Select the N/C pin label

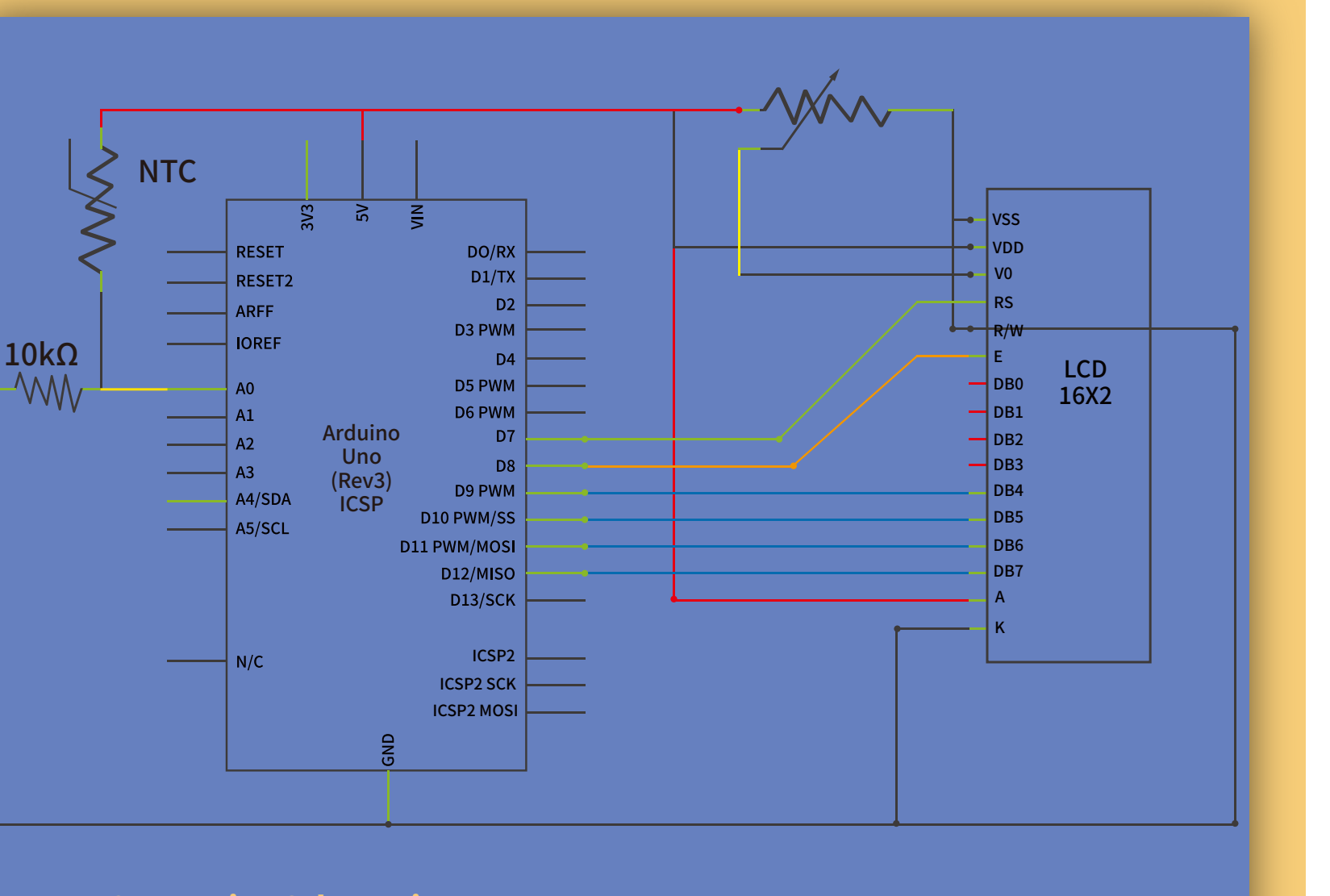[x=249, y=662]
